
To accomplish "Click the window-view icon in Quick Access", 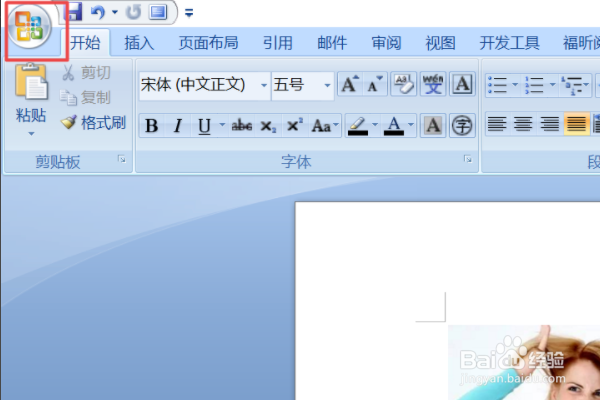I will (x=158, y=12).
